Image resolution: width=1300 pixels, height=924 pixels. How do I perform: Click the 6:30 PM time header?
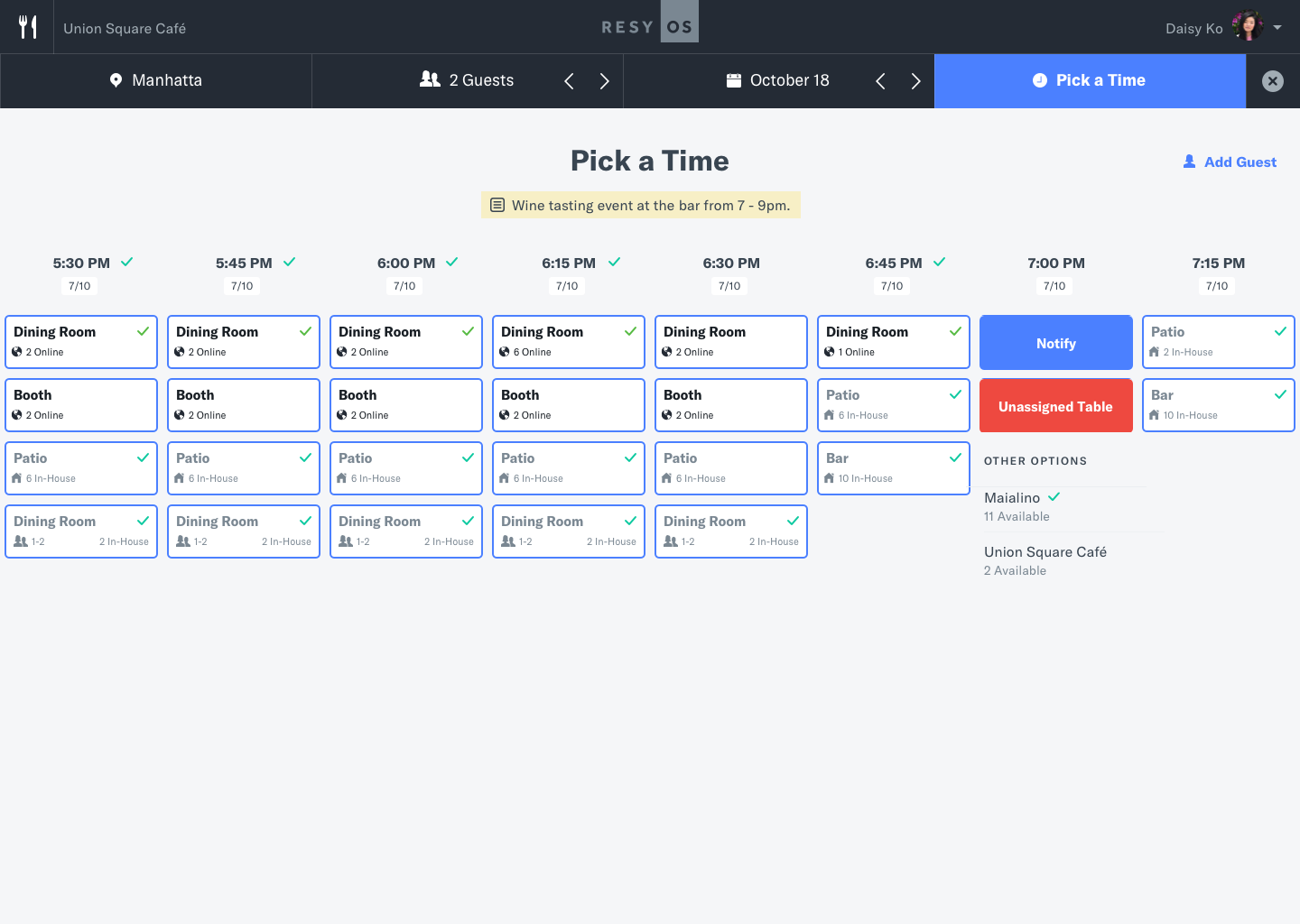pos(731,263)
